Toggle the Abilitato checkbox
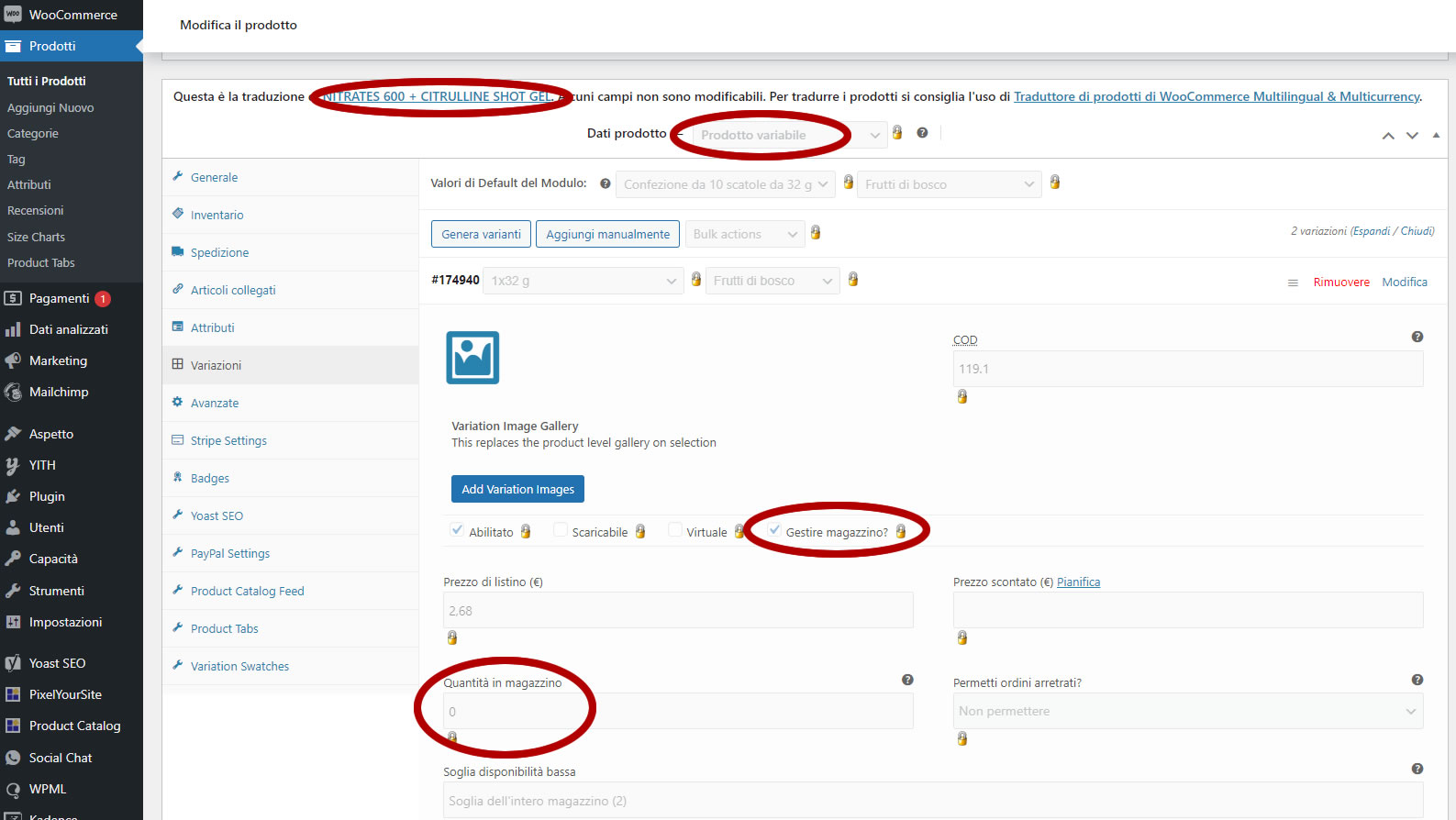This screenshot has width=1456, height=820. (x=457, y=530)
